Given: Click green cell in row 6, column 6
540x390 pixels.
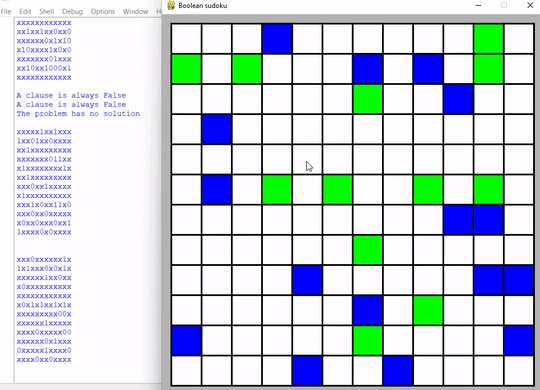Looking at the screenshot, I should [x=338, y=189].
